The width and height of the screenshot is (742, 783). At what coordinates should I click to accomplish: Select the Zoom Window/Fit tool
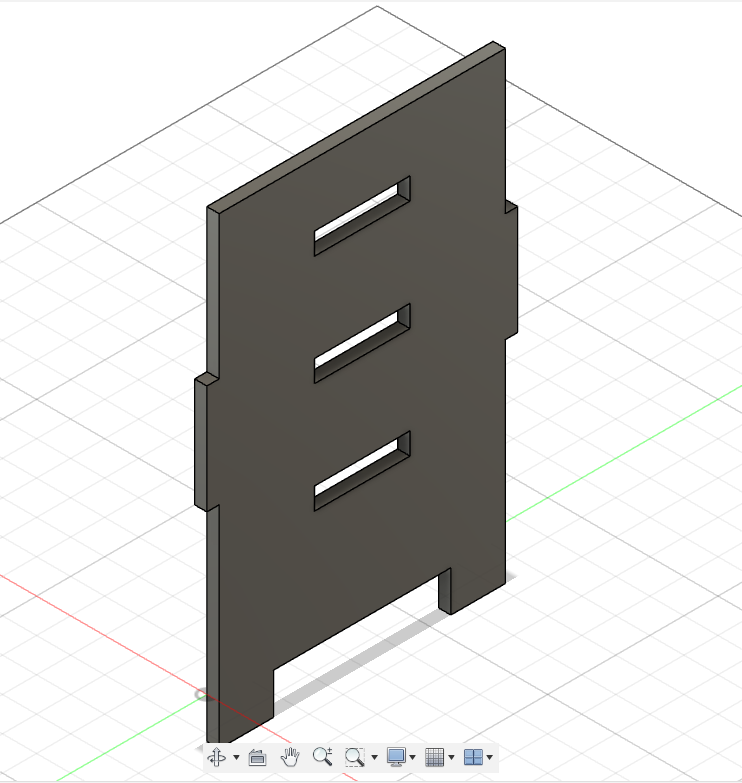pos(355,757)
